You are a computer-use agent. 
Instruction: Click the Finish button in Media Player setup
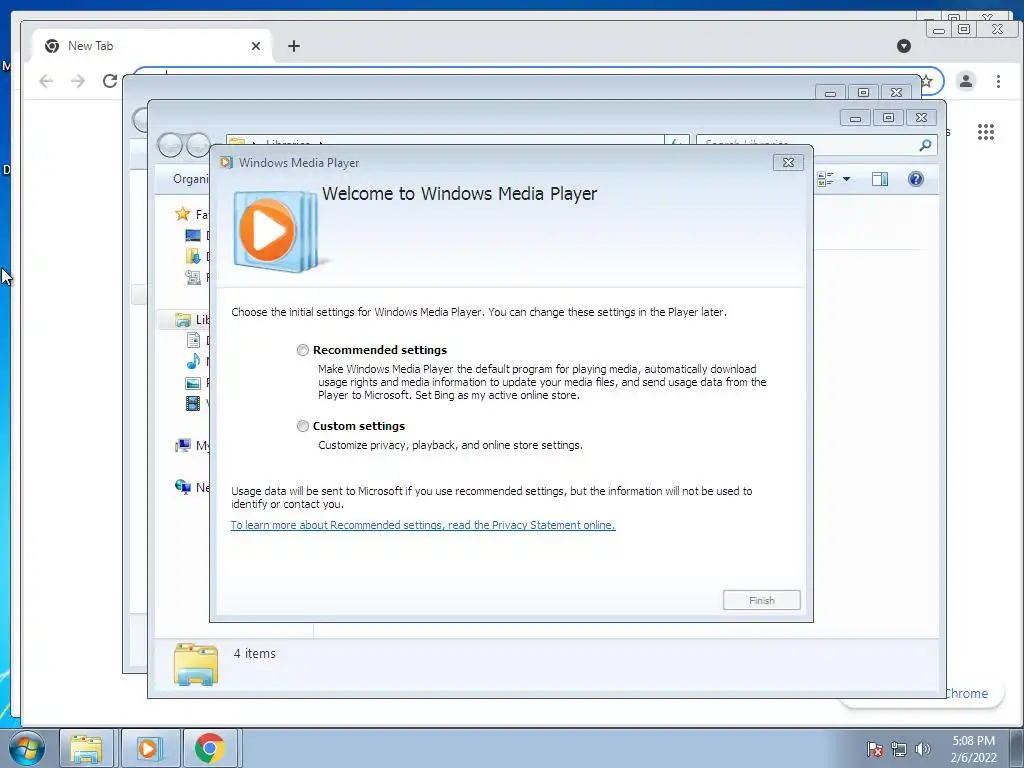[761, 600]
